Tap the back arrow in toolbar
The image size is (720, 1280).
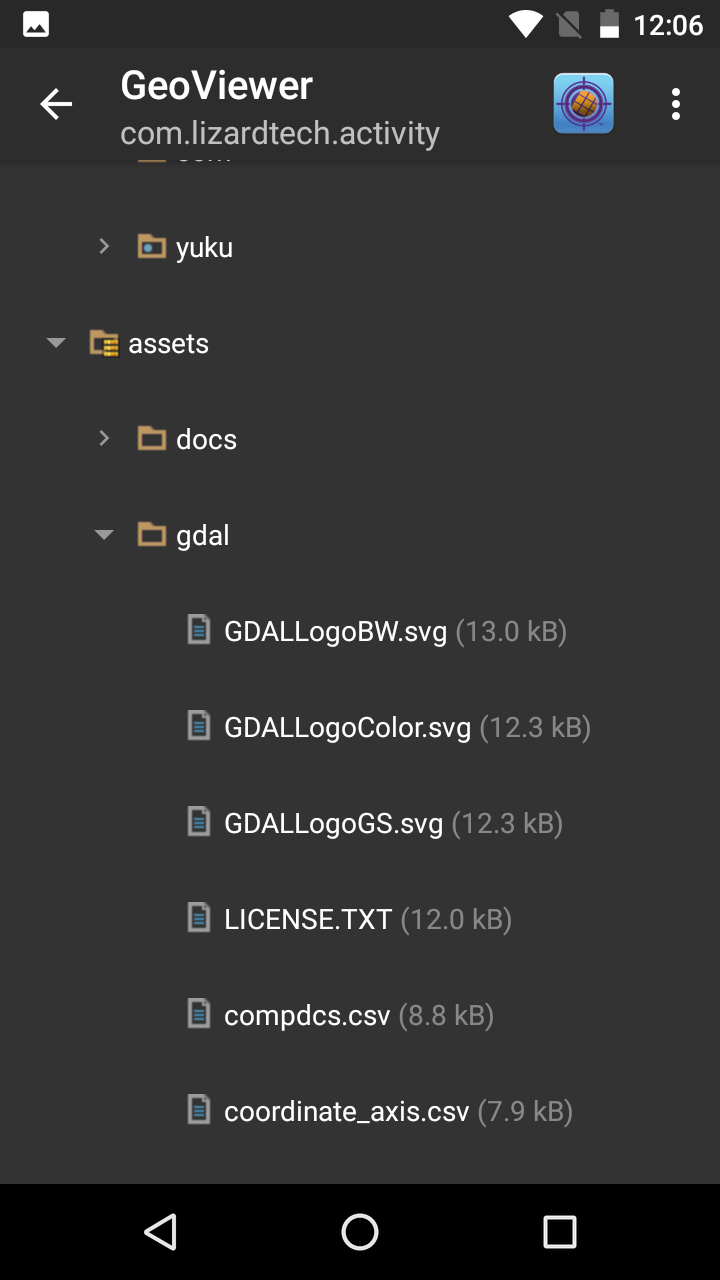pyautogui.click(x=56, y=104)
